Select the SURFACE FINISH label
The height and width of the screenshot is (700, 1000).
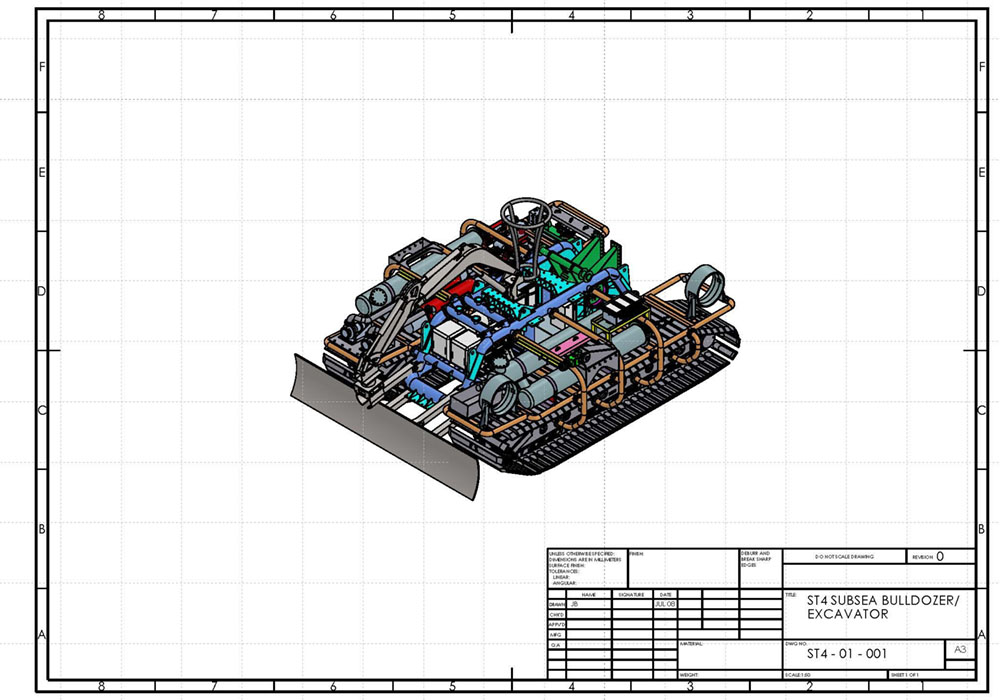[x=567, y=565]
